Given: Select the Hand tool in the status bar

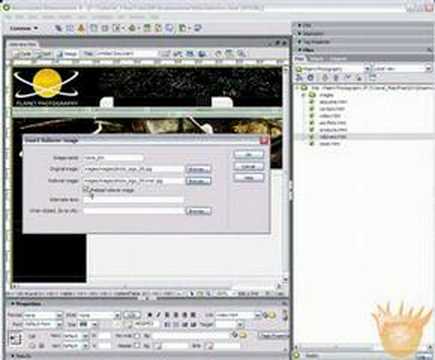Looking at the screenshot, I should point(200,294).
